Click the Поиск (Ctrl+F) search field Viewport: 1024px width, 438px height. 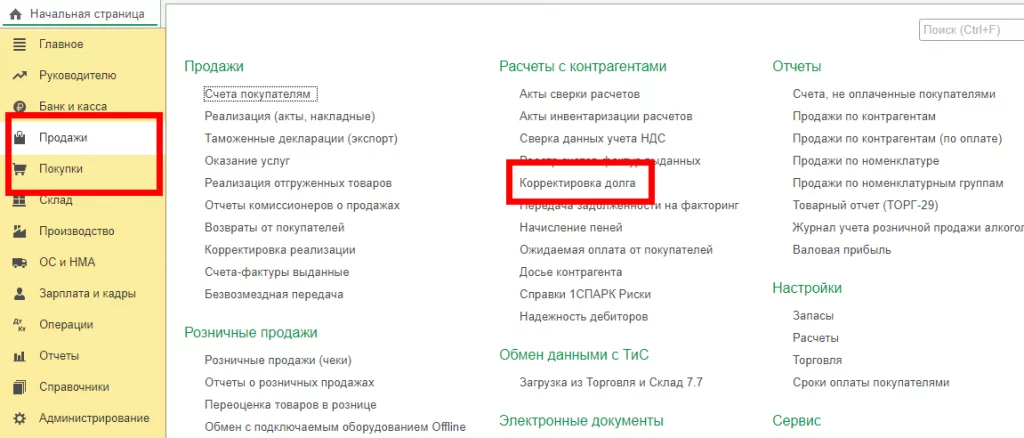pyautogui.click(x=970, y=30)
